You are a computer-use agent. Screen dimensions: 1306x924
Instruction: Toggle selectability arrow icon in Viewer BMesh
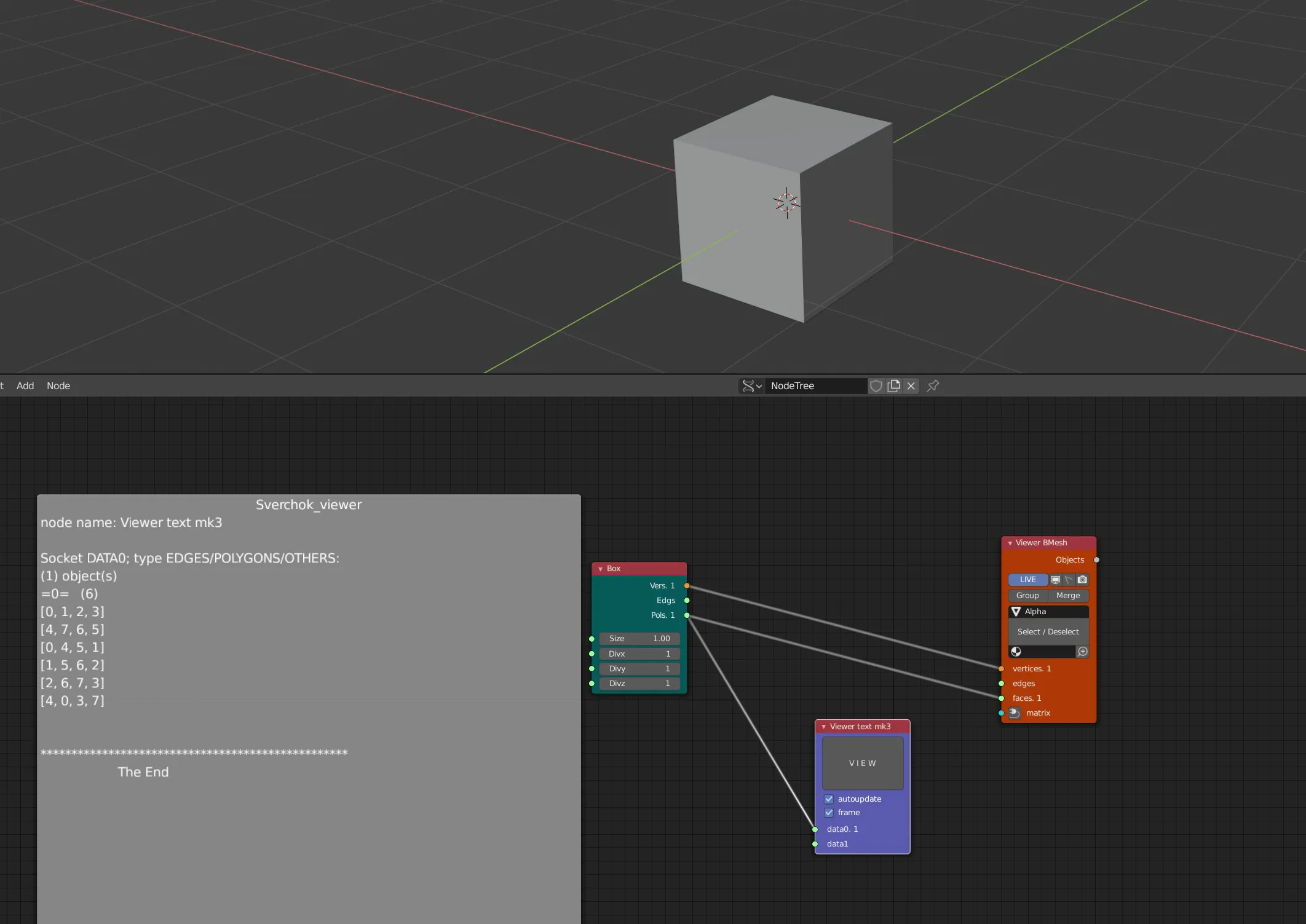tap(1069, 580)
